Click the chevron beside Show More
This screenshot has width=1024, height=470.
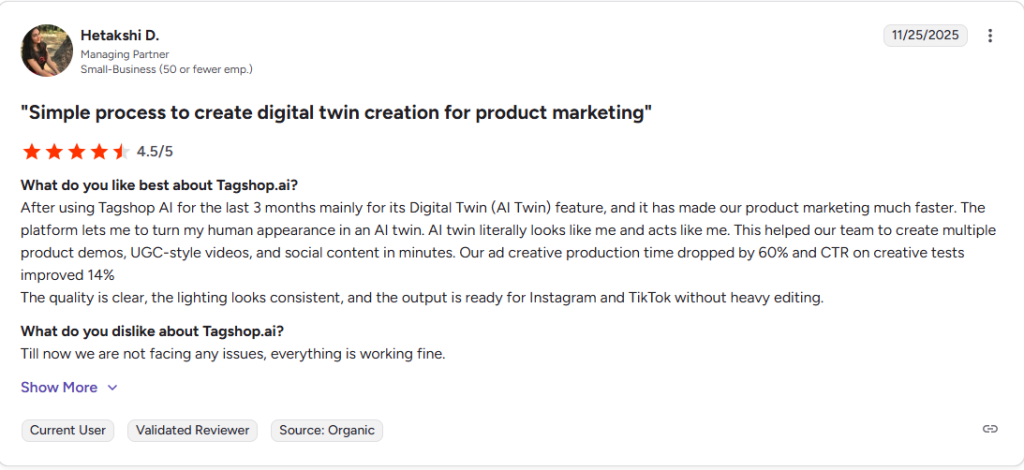[112, 388]
